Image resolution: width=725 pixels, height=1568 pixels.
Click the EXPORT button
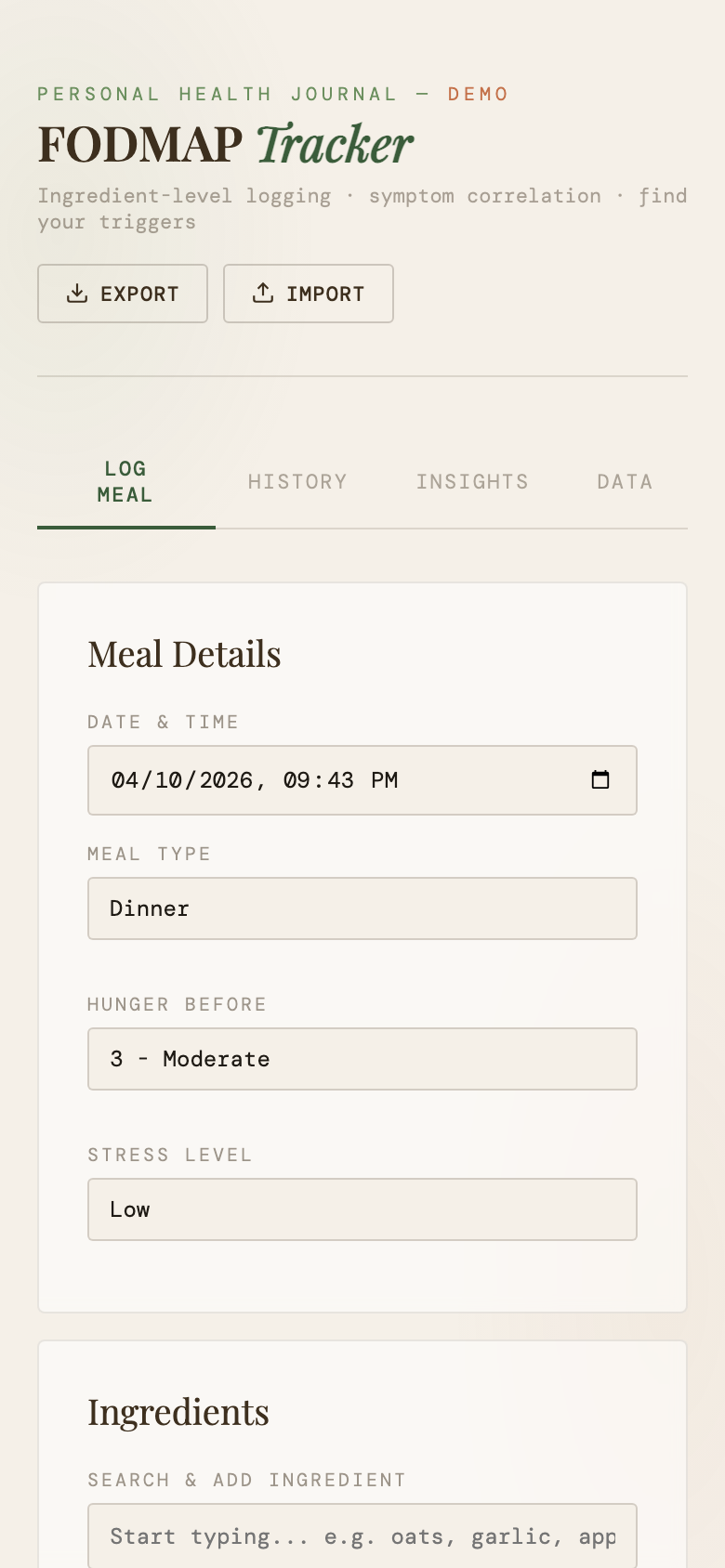[122, 293]
